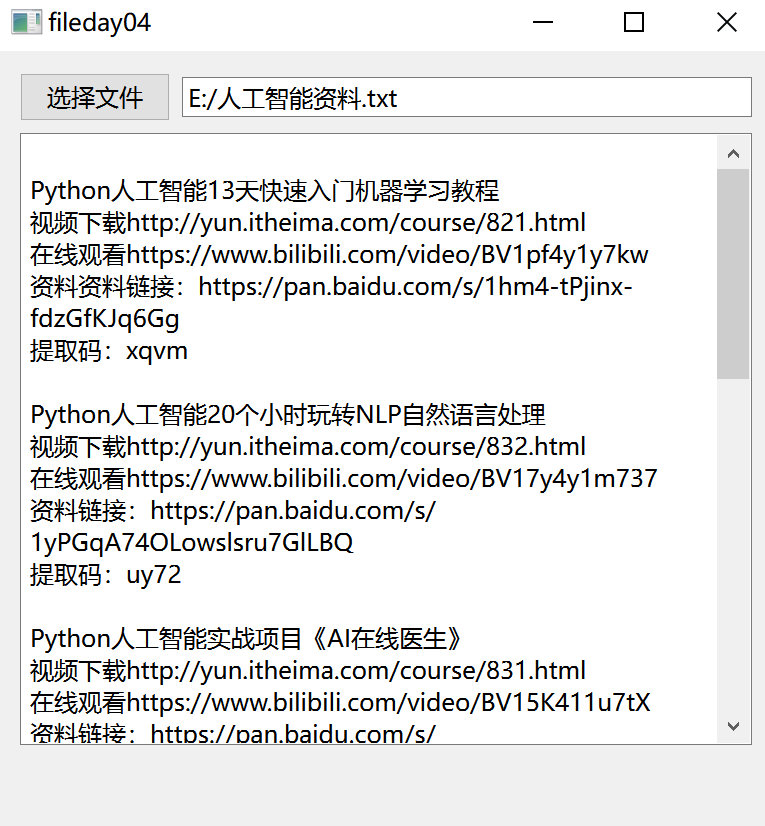Click the 资料资料链接 pan.baidu line
This screenshot has height=826, width=765.
331,287
